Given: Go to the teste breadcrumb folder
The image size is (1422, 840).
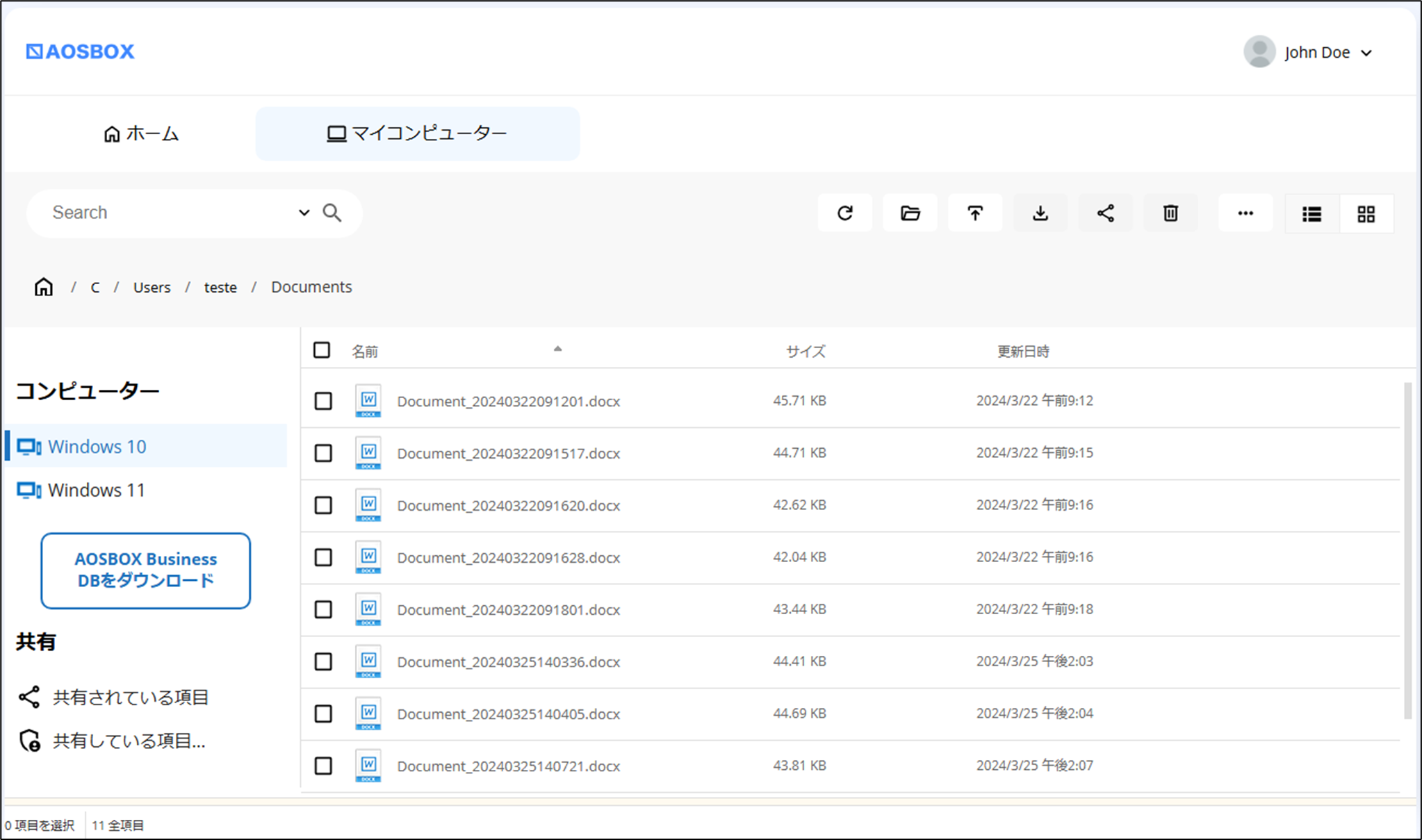Looking at the screenshot, I should (220, 287).
